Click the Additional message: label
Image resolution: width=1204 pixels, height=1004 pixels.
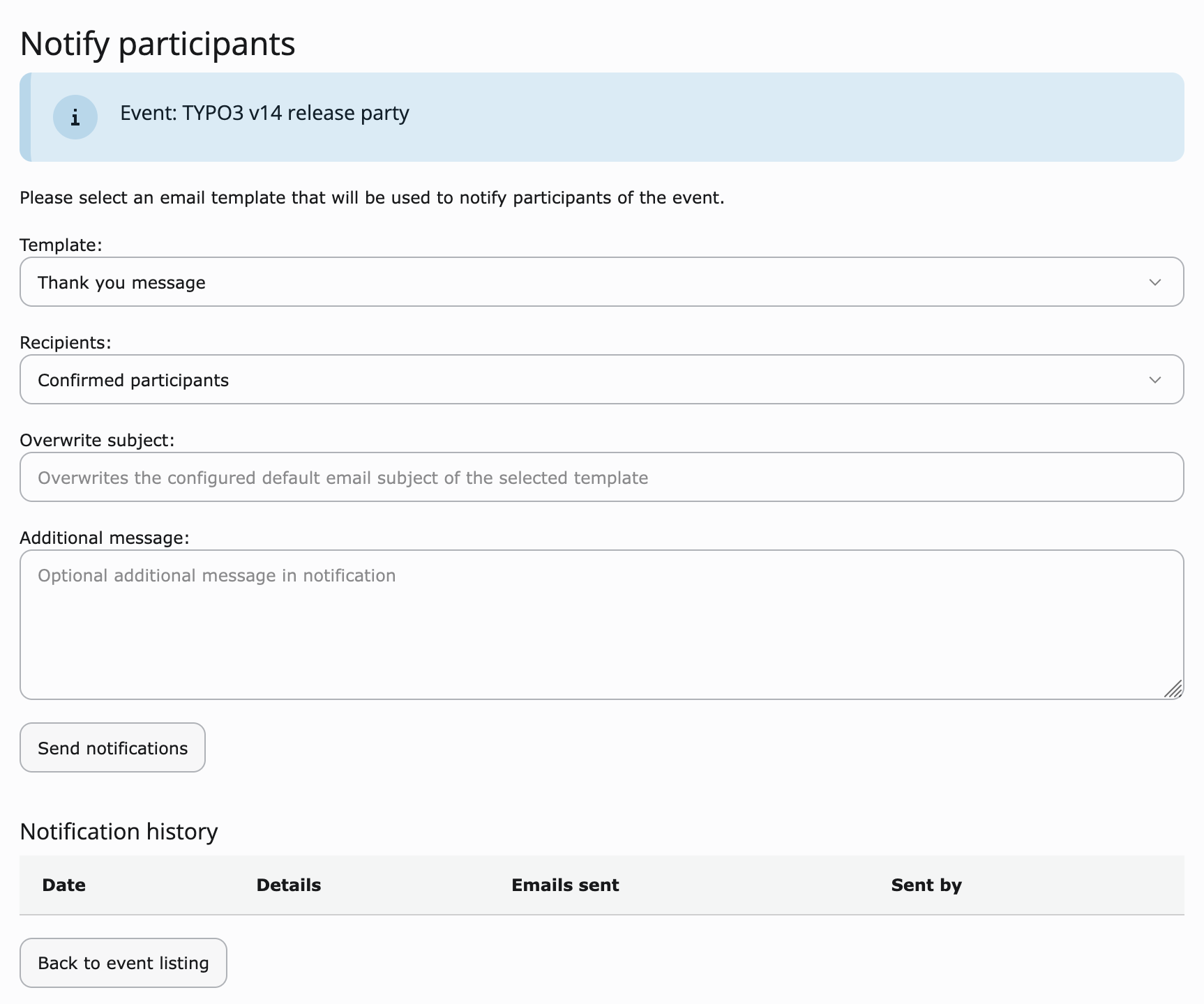click(105, 538)
